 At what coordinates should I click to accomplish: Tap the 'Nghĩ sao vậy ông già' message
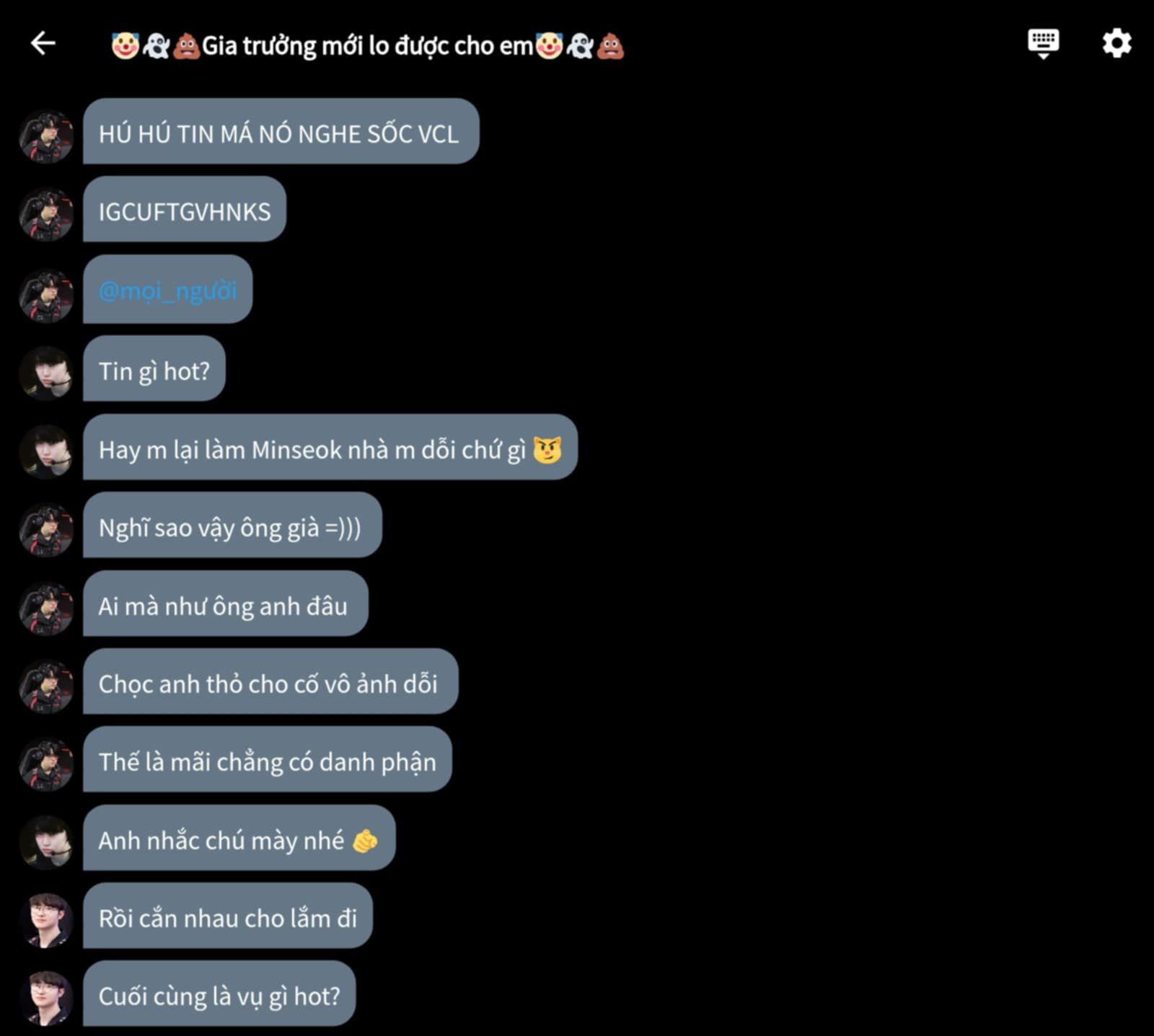[232, 526]
